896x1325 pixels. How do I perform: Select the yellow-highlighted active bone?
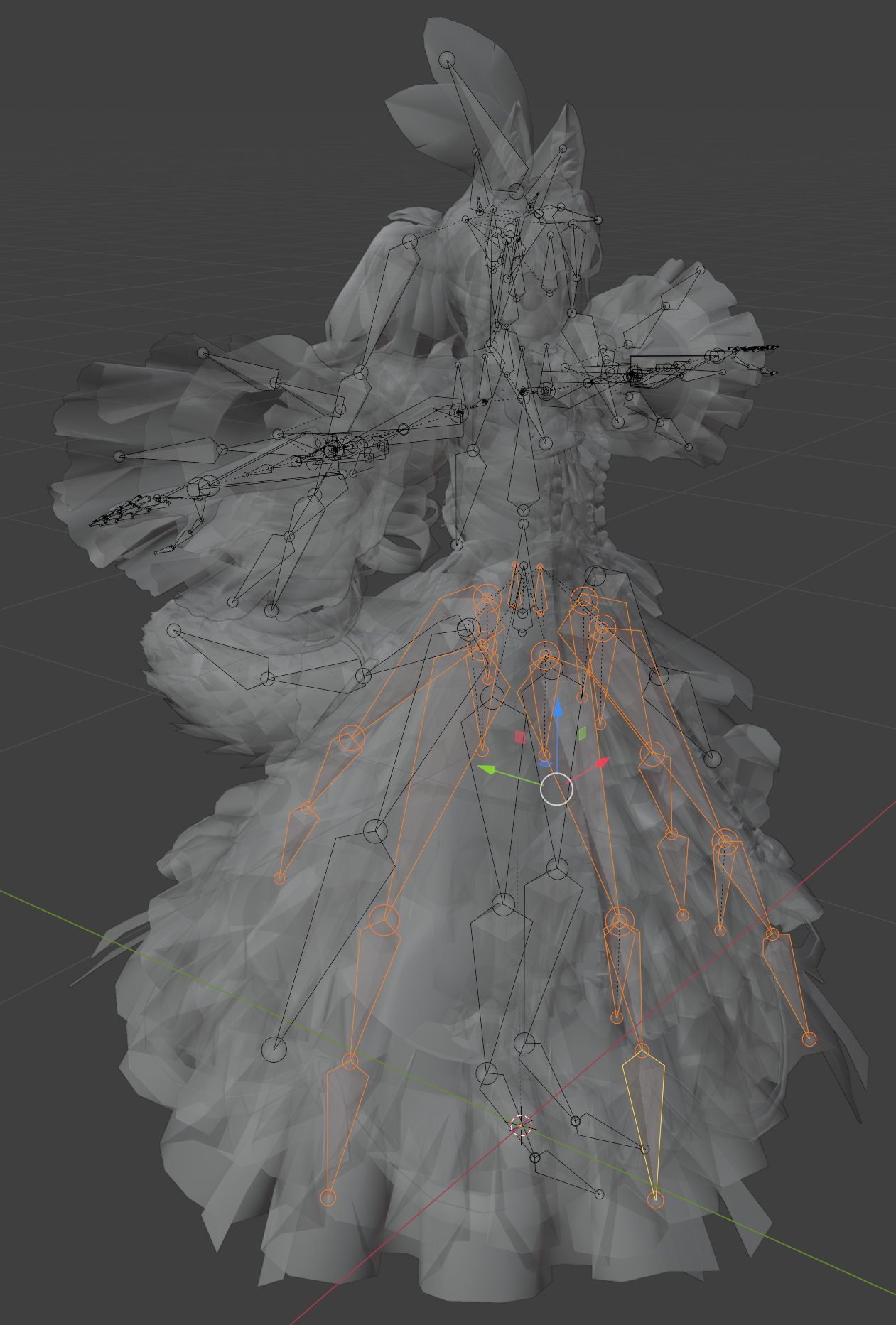click(x=644, y=1125)
